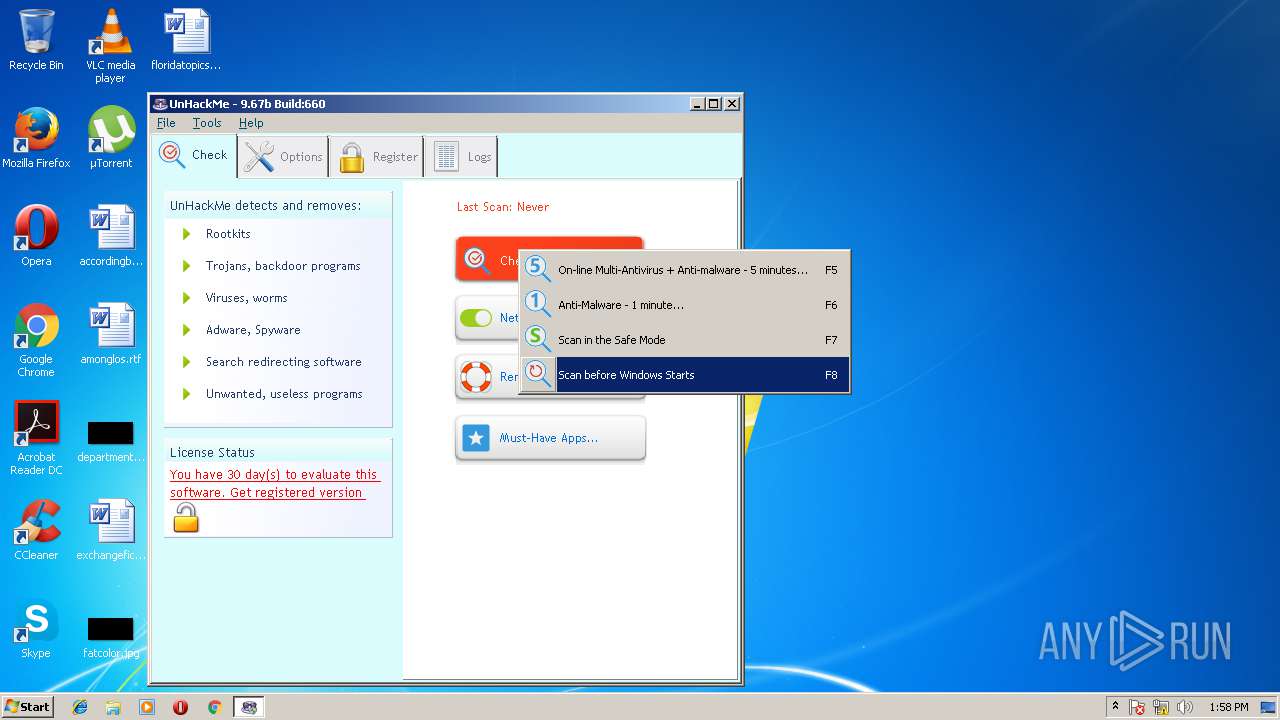Open the Check tab
1280x720 pixels.
[x=195, y=155]
